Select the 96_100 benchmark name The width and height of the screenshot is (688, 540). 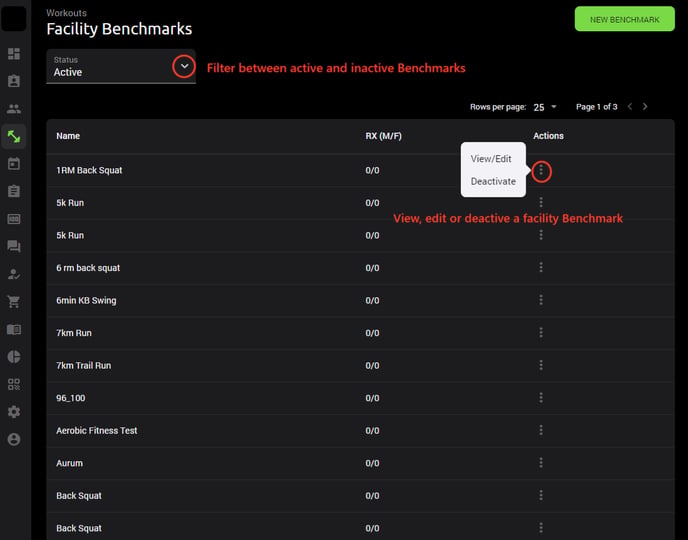click(71, 398)
